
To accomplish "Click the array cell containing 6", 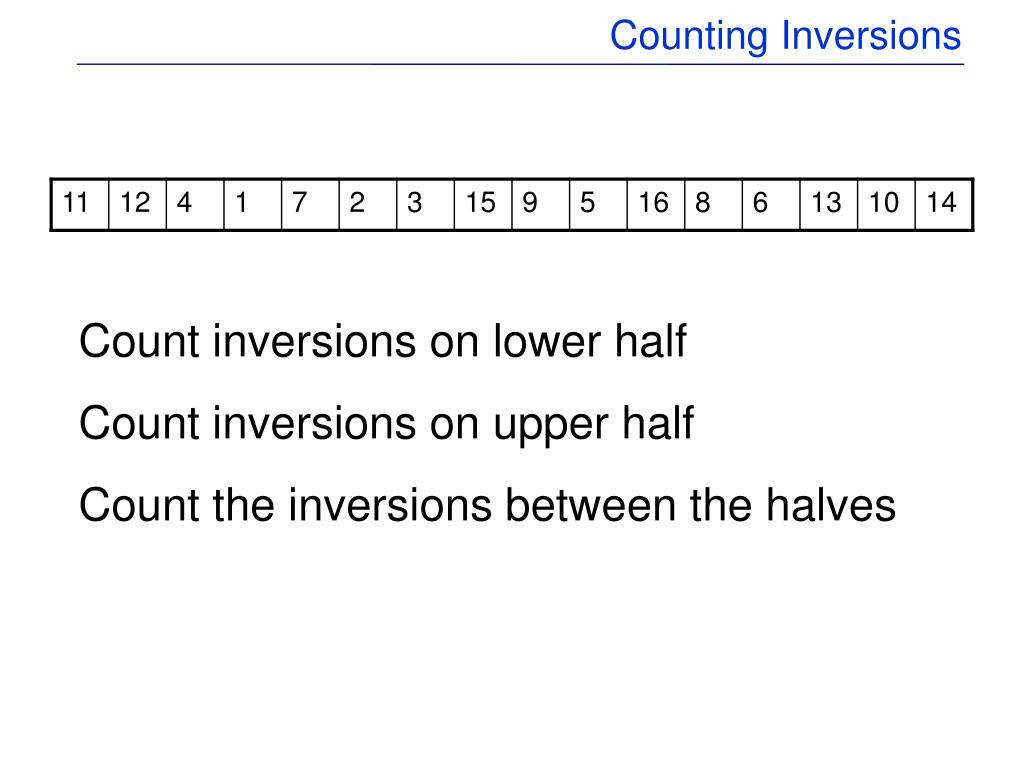I will pos(771,204).
